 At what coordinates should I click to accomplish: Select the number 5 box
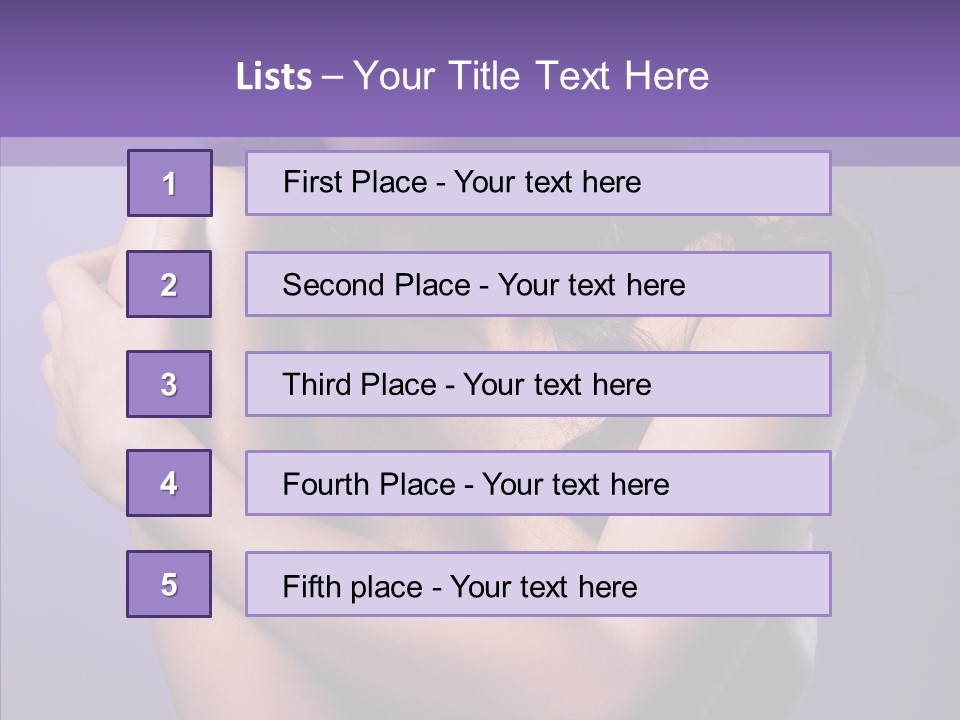coord(169,584)
